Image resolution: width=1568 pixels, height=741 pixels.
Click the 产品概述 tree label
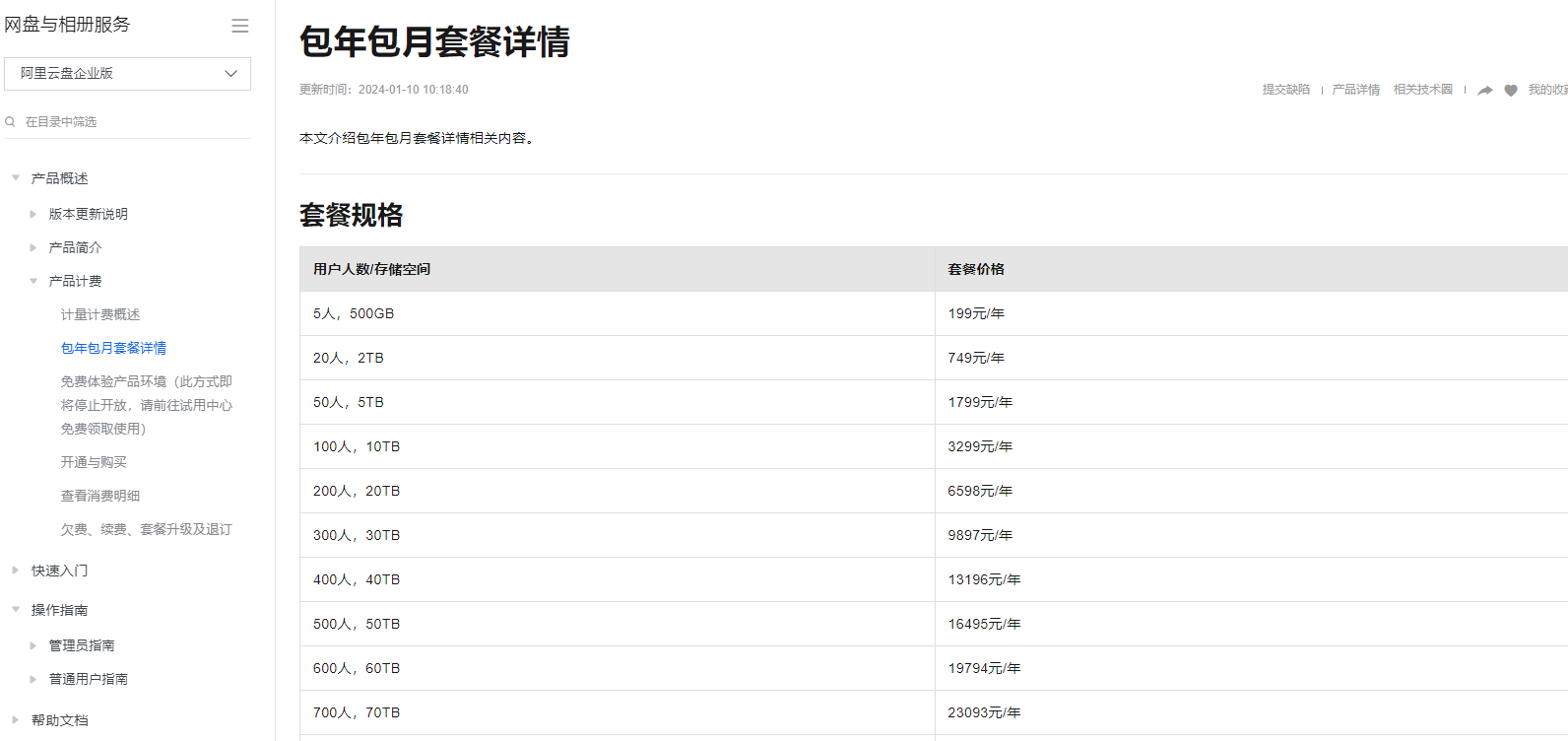[60, 178]
